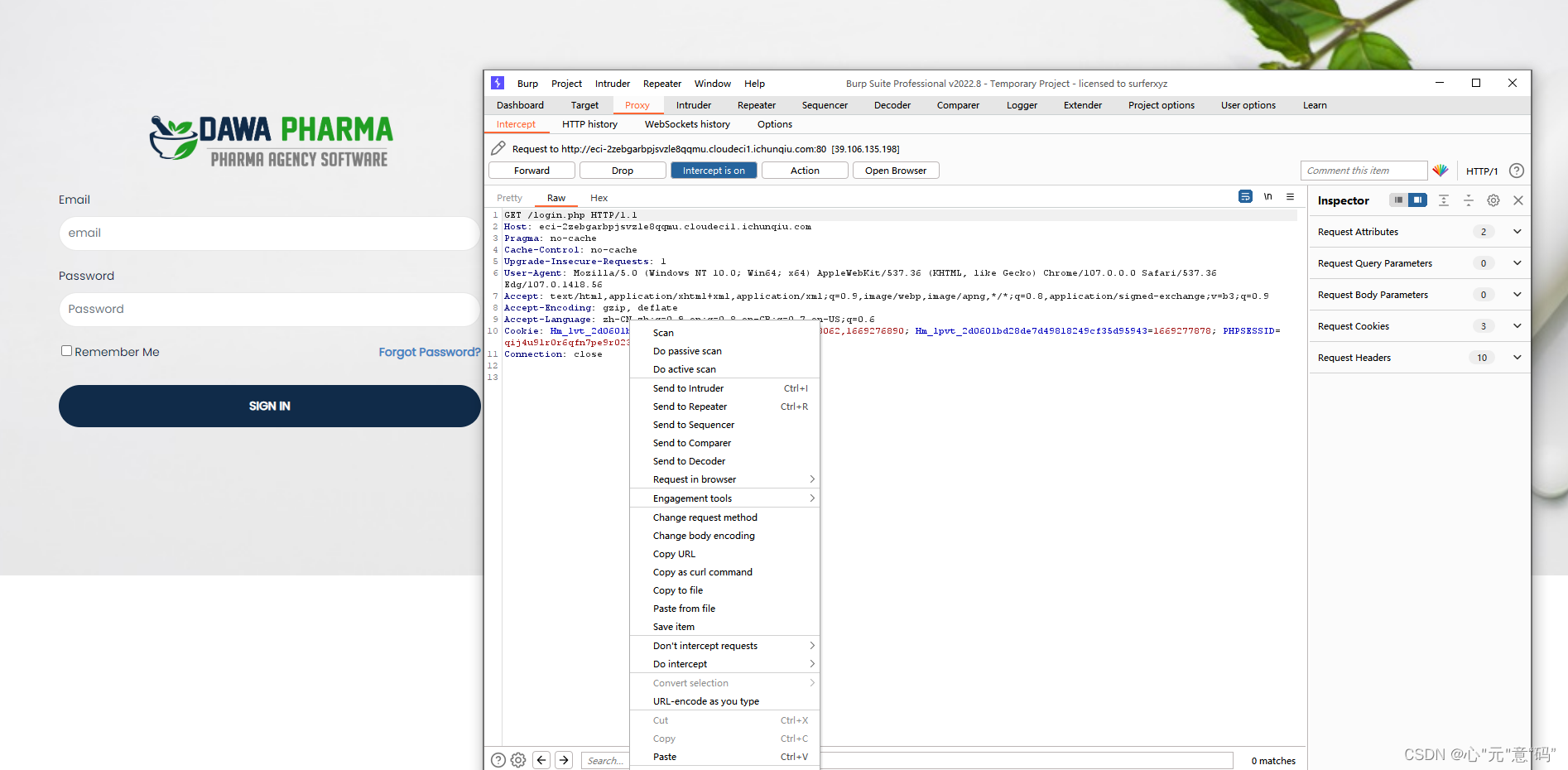Click the \n show-newlines icon in editor toolbar
The width and height of the screenshot is (1568, 770).
tap(1268, 197)
